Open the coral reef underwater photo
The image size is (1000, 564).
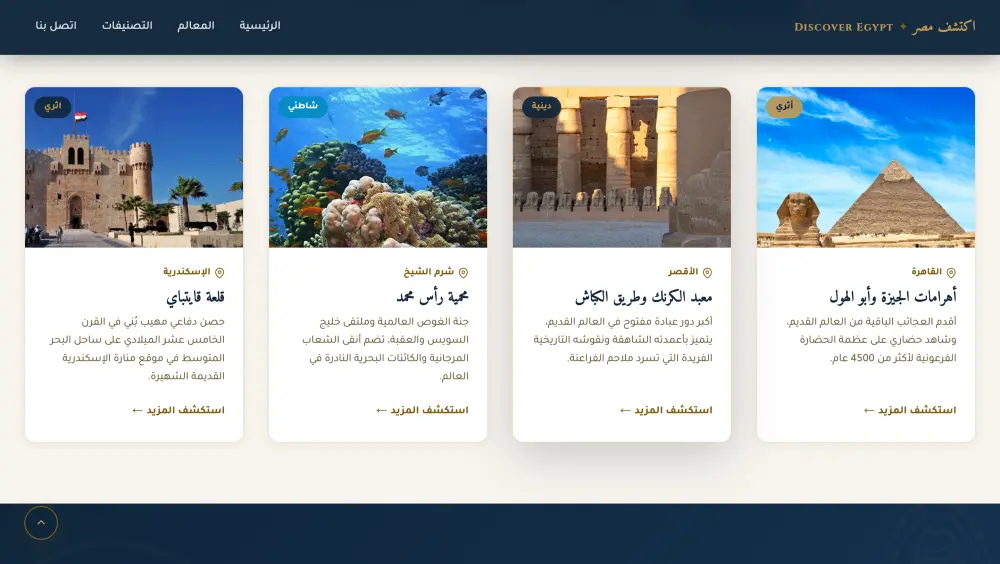pos(378,167)
